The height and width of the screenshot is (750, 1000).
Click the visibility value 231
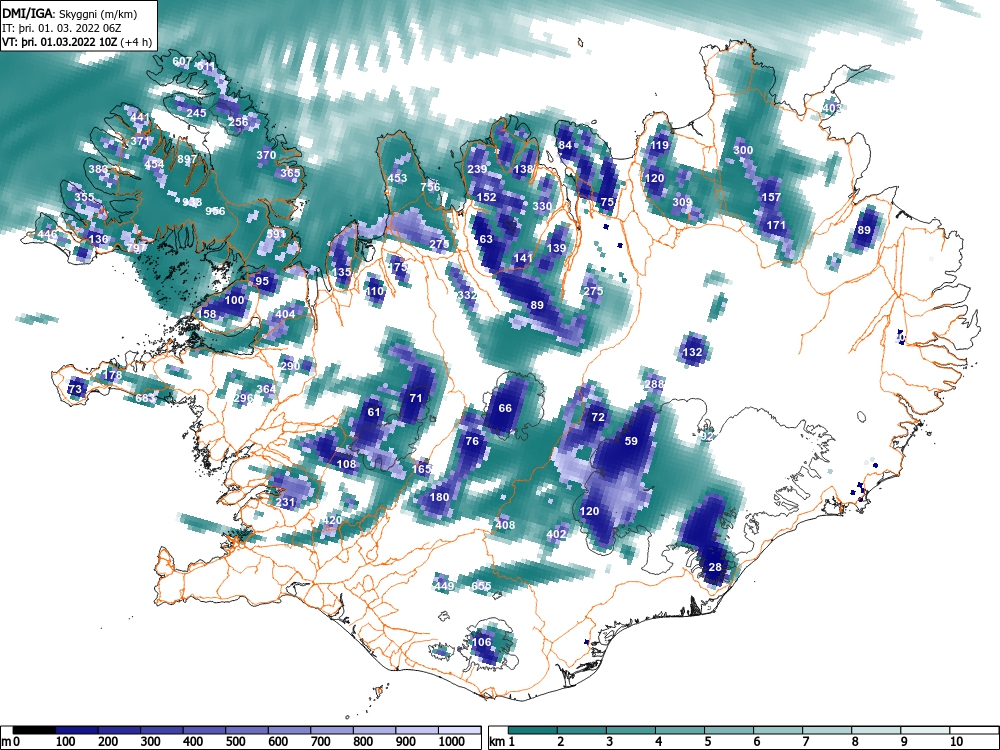285,502
